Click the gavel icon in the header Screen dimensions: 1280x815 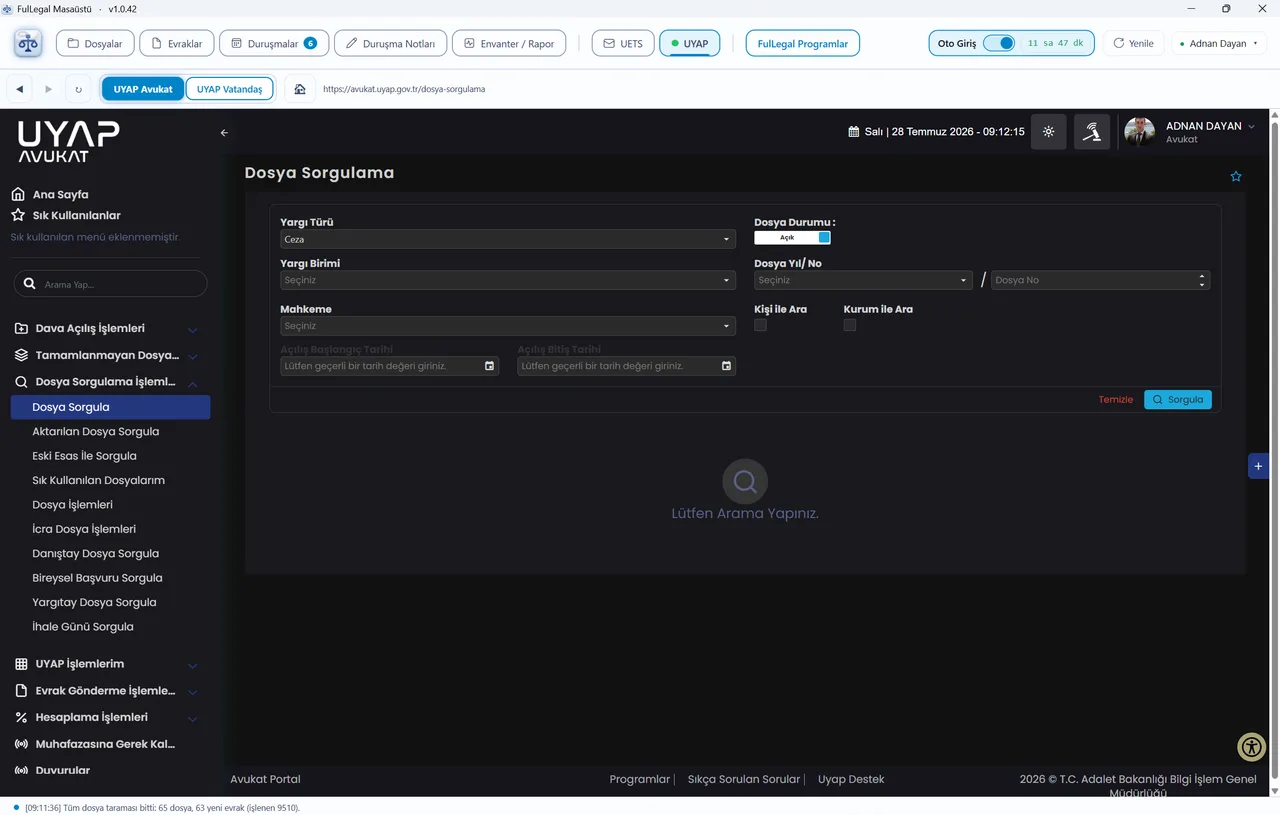tap(1092, 131)
